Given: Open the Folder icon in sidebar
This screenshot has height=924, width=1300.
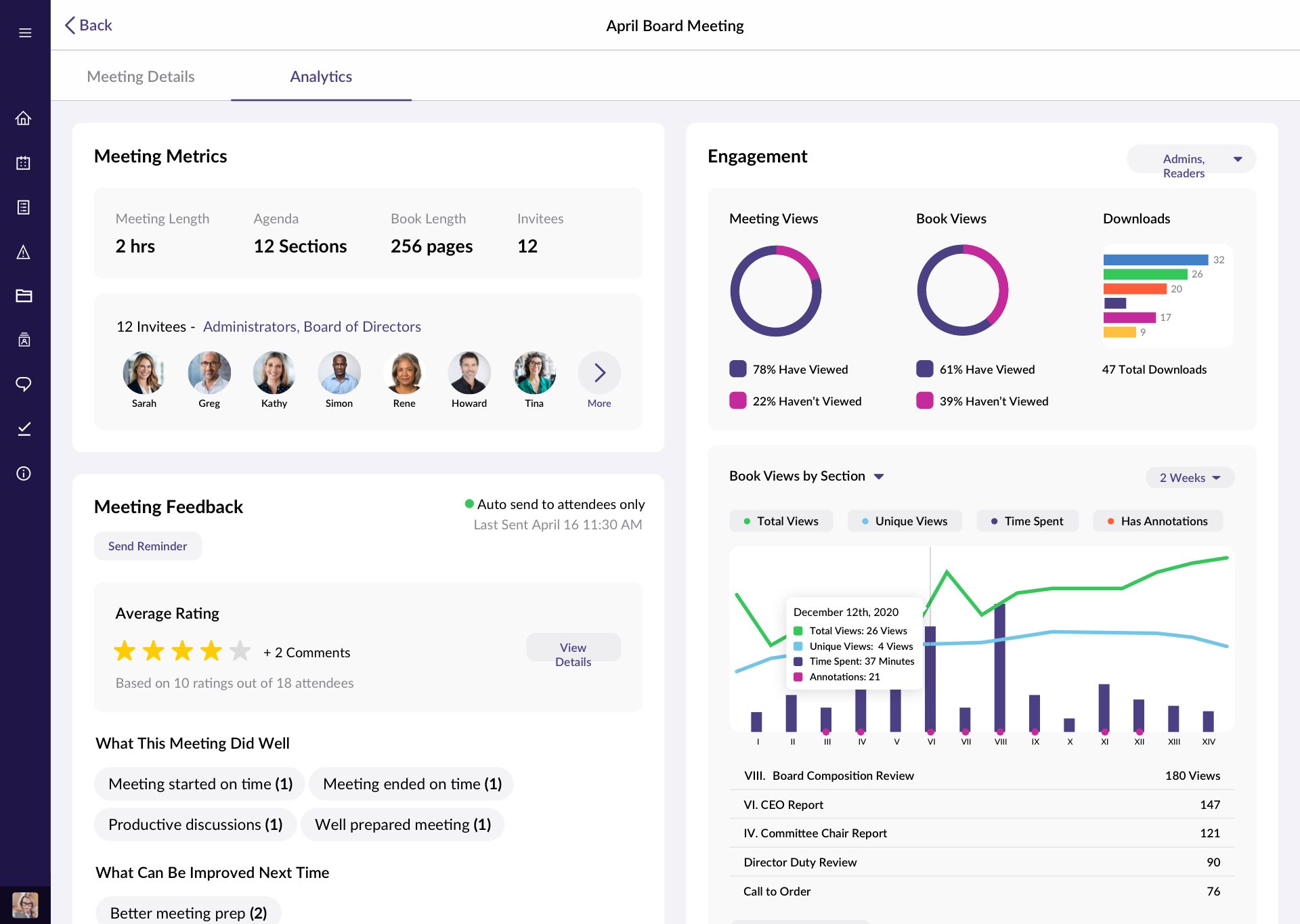Looking at the screenshot, I should click(x=24, y=296).
